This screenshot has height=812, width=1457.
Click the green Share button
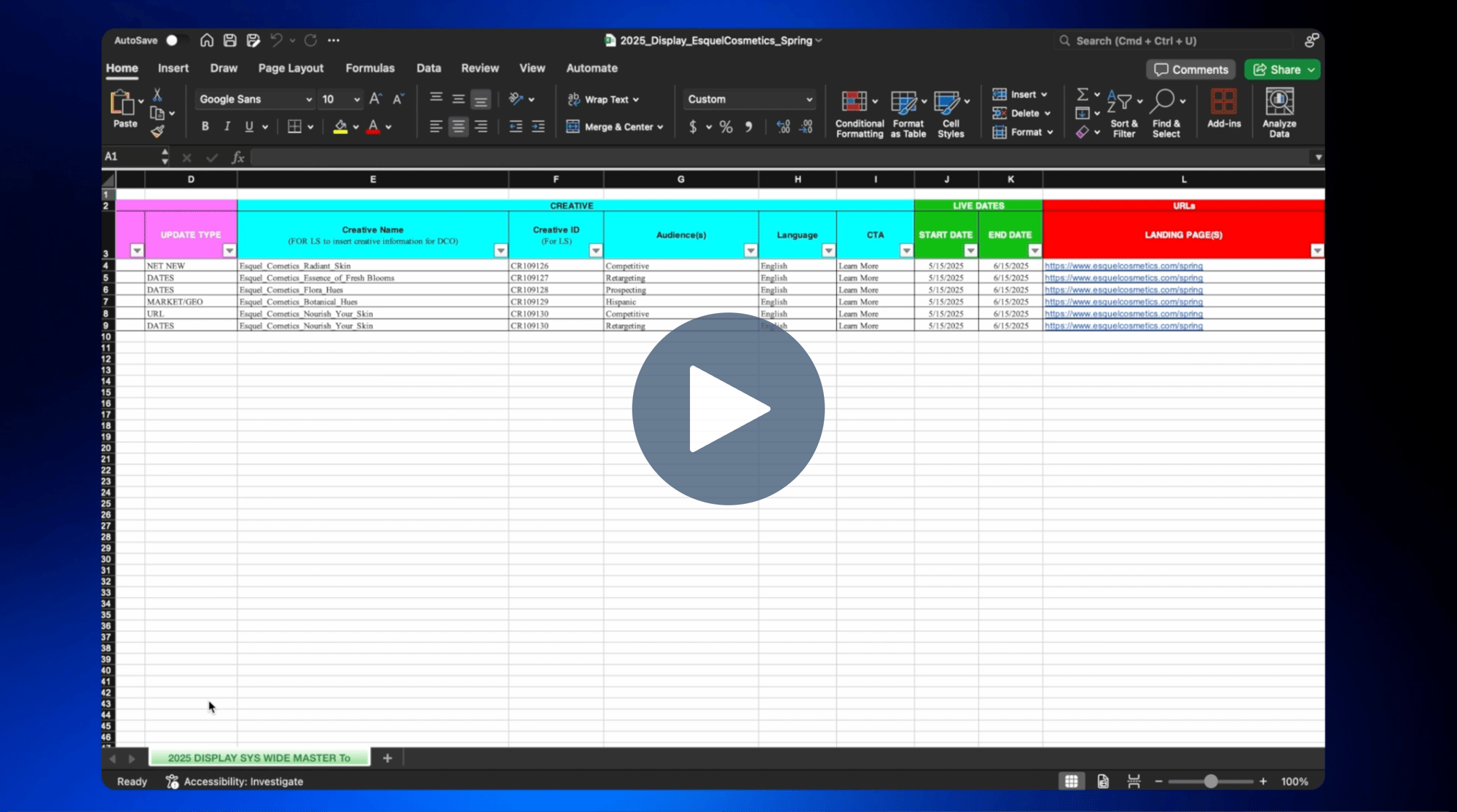[1282, 69]
